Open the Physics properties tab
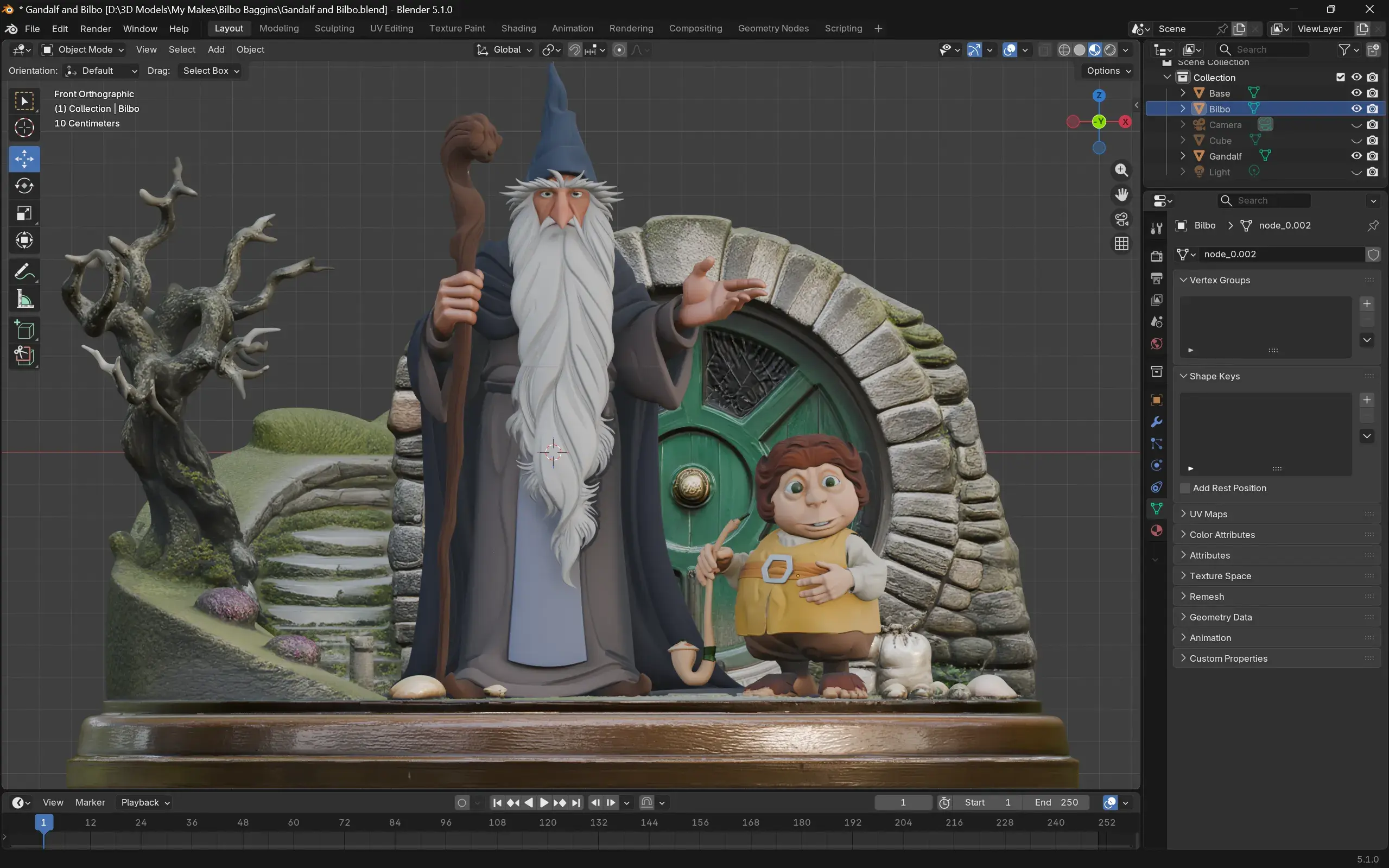 tap(1157, 466)
